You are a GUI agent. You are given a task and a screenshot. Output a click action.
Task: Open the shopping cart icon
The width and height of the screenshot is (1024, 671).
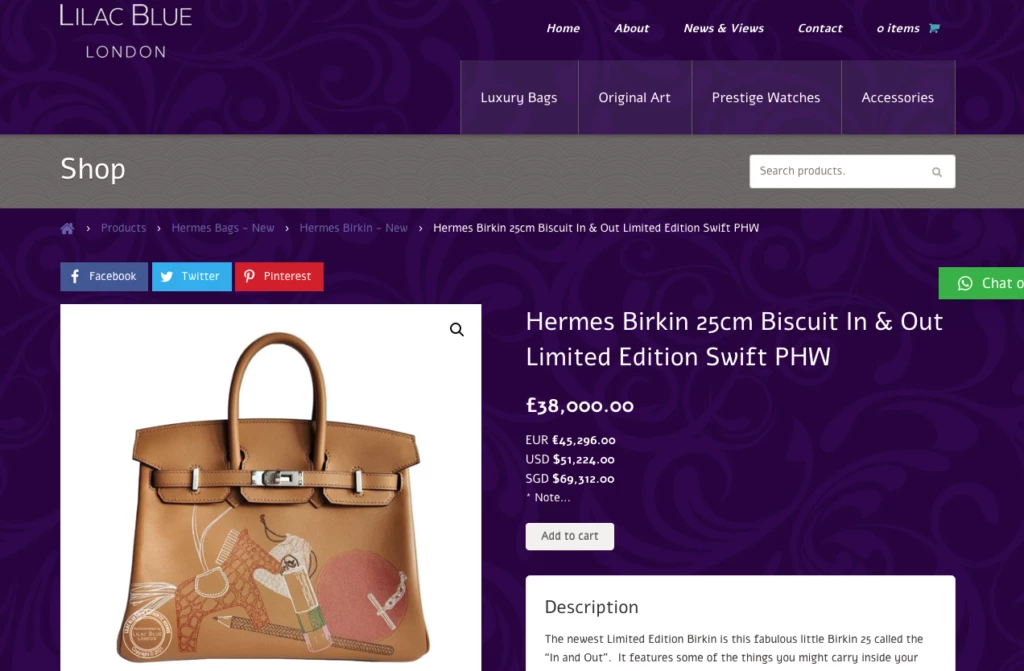tap(934, 28)
